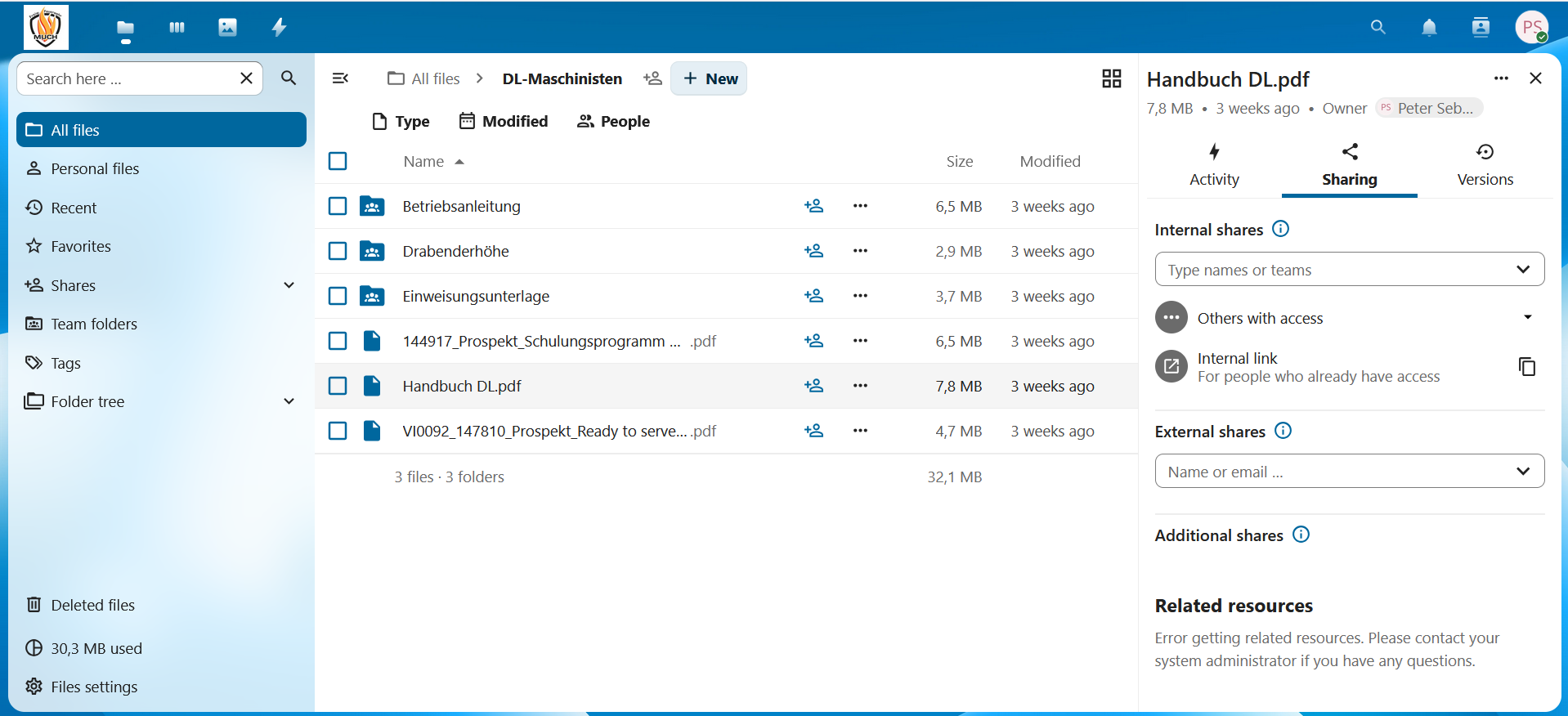The width and height of the screenshot is (1568, 716).
Task: Expand Others with access list
Action: [1527, 318]
